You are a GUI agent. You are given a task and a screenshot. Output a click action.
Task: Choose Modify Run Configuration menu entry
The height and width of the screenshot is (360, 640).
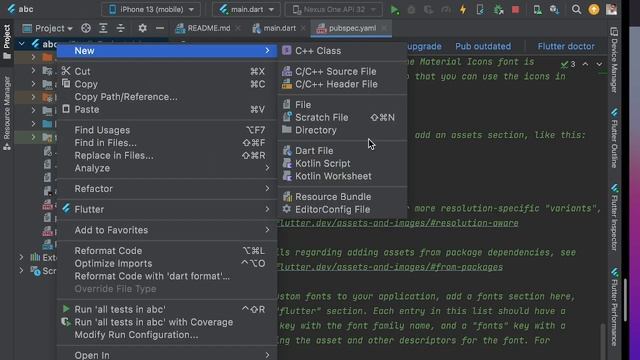click(x=167, y=335)
